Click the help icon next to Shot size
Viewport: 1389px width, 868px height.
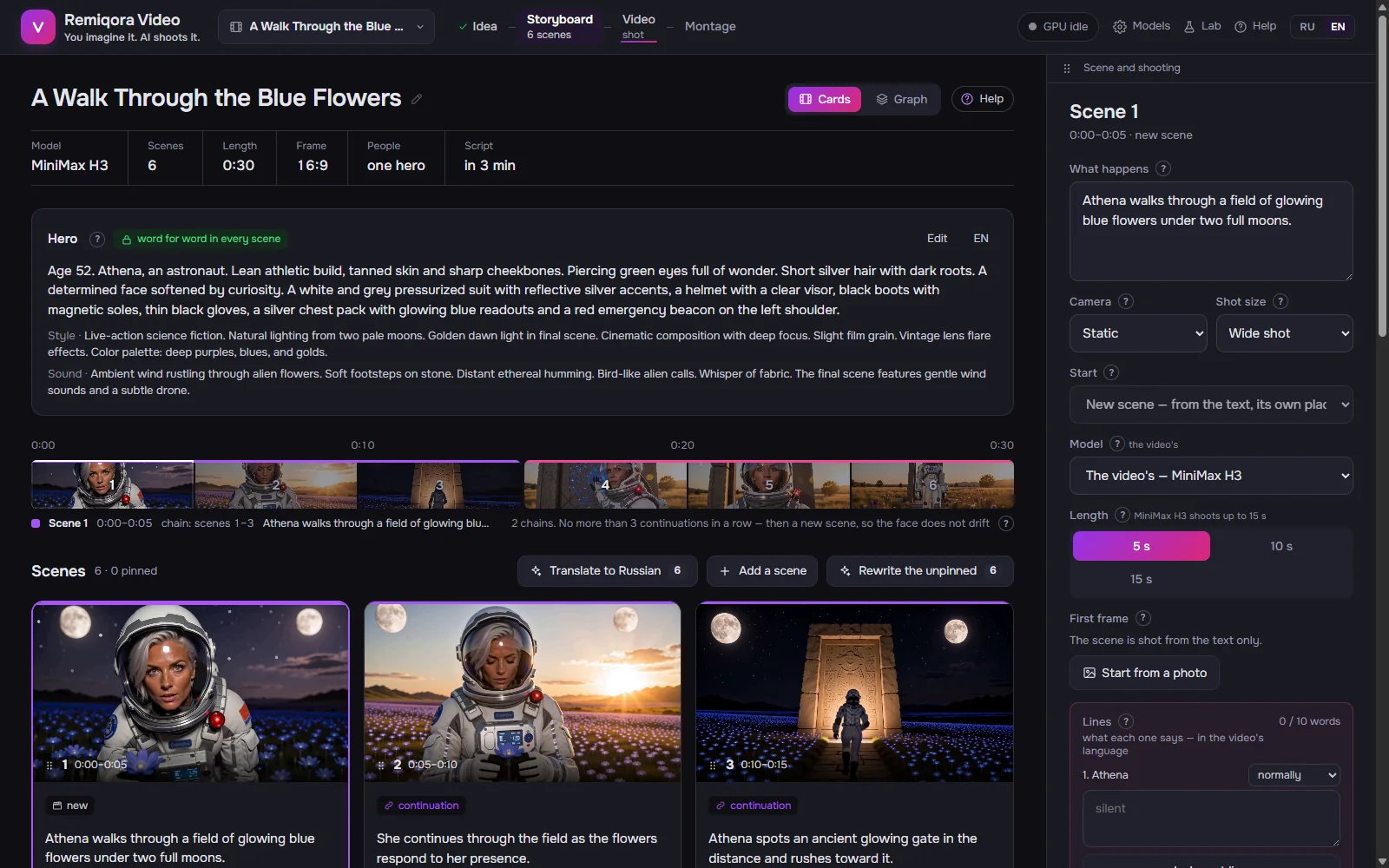coord(1280,301)
